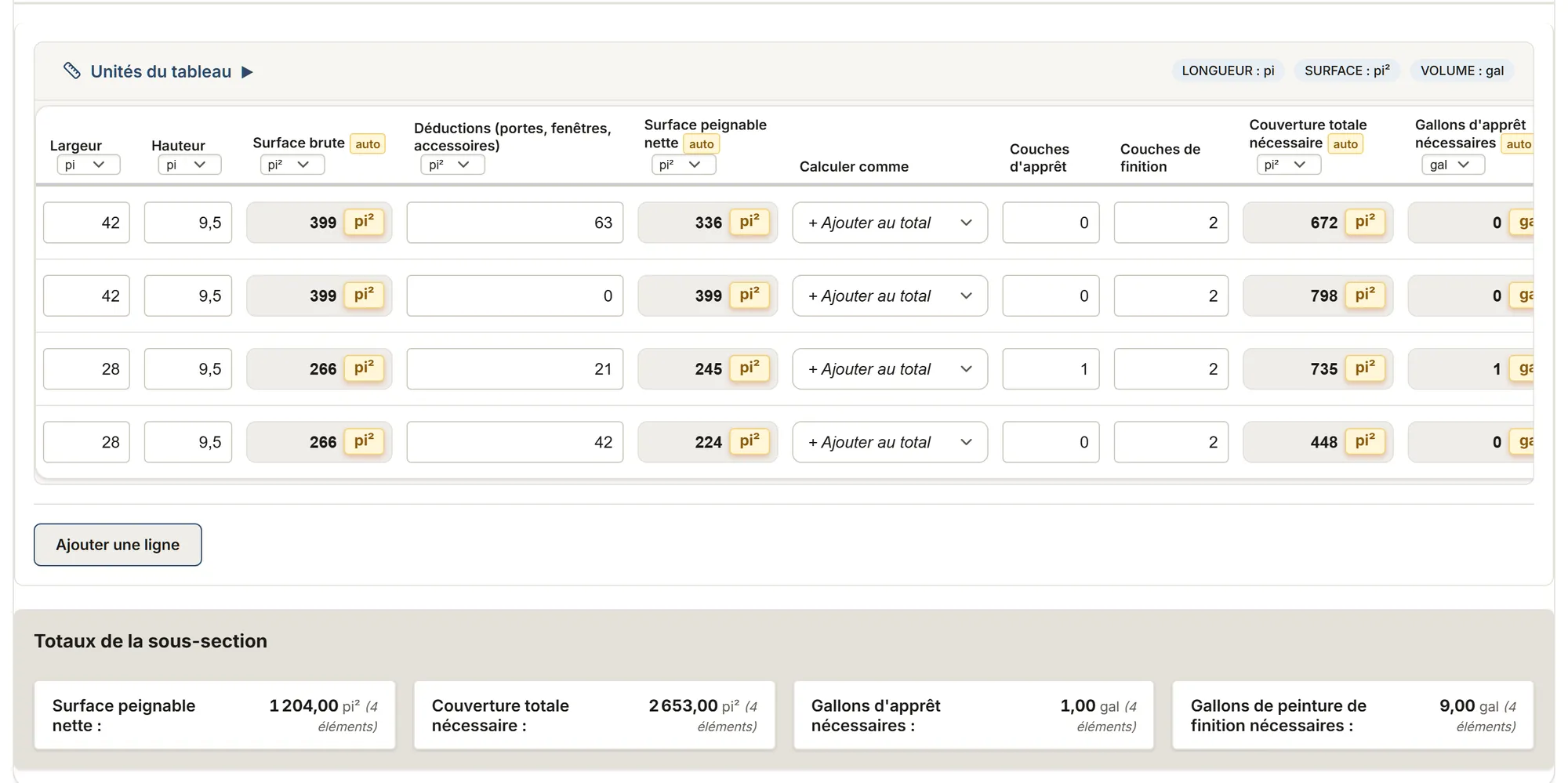1568x783 pixels.
Task: Open Calculer comme dropdown in row with deduction 21
Action: (x=890, y=369)
